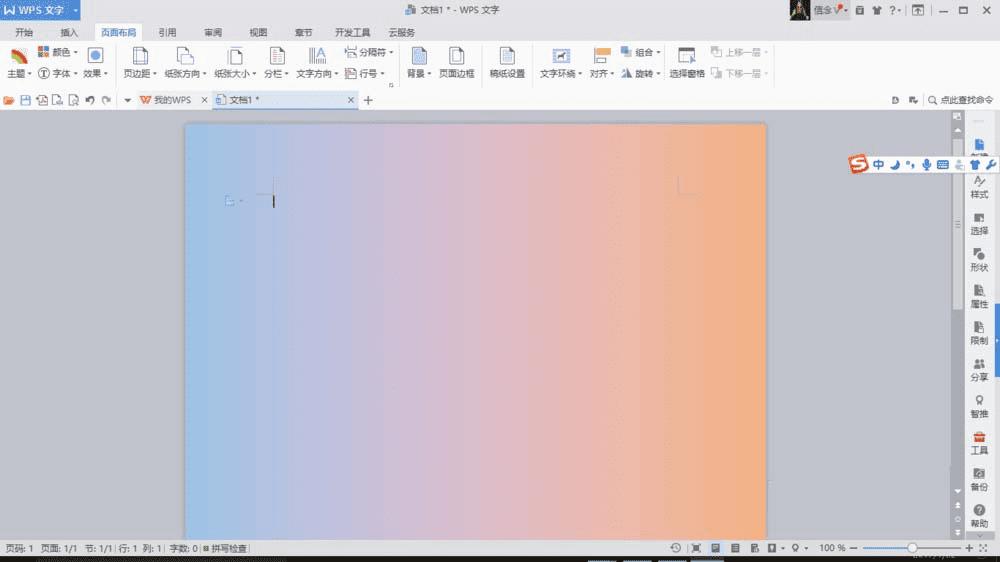Open the WPS 文字 application menu
This screenshot has width=1000, height=562.
point(40,10)
